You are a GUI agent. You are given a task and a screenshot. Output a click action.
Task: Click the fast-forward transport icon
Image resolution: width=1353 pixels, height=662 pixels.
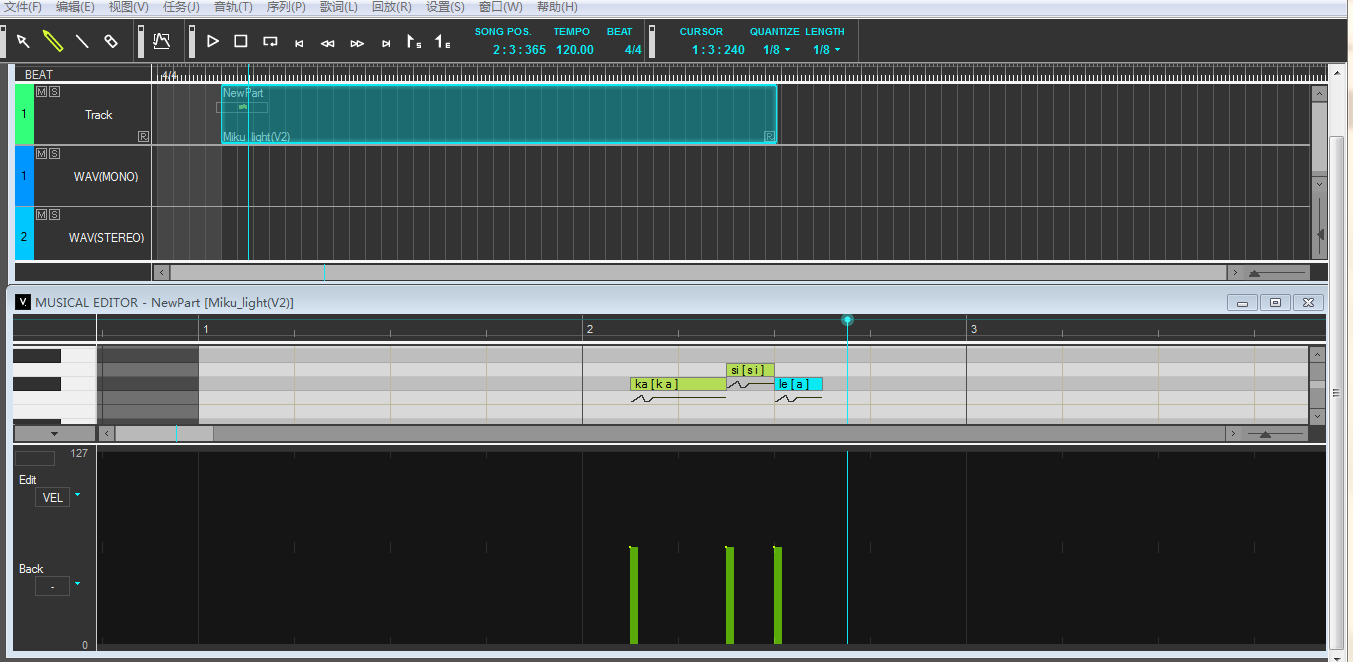(x=357, y=43)
